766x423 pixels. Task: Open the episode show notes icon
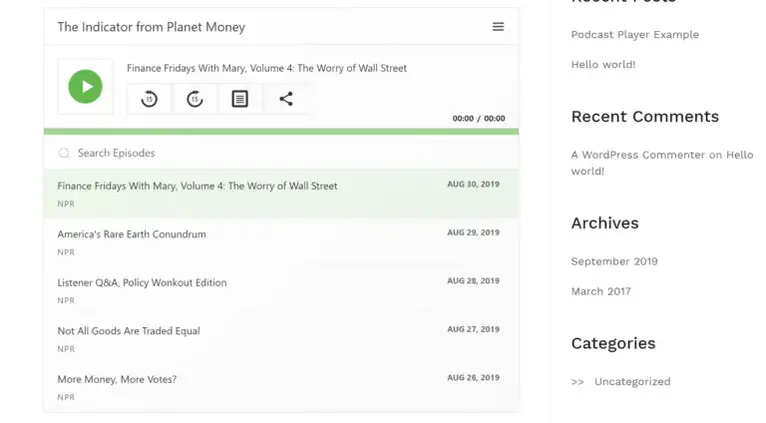(x=240, y=99)
